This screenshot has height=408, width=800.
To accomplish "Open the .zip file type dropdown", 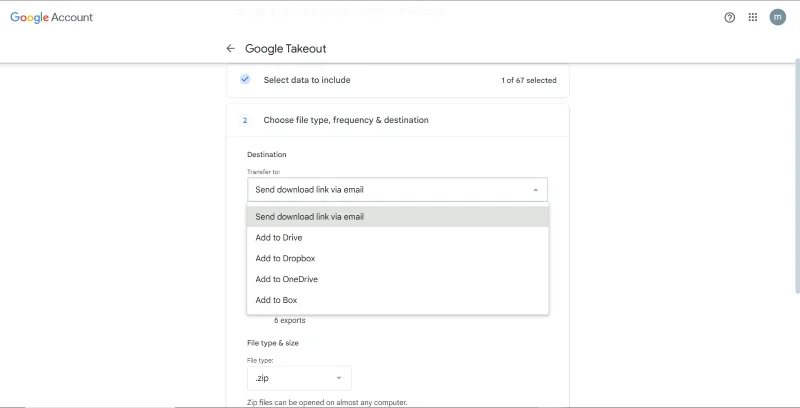I will pos(299,378).
